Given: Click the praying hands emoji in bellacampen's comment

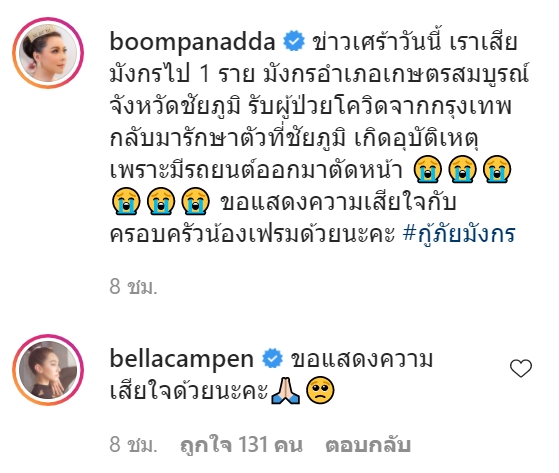Looking at the screenshot, I should [x=285, y=391].
